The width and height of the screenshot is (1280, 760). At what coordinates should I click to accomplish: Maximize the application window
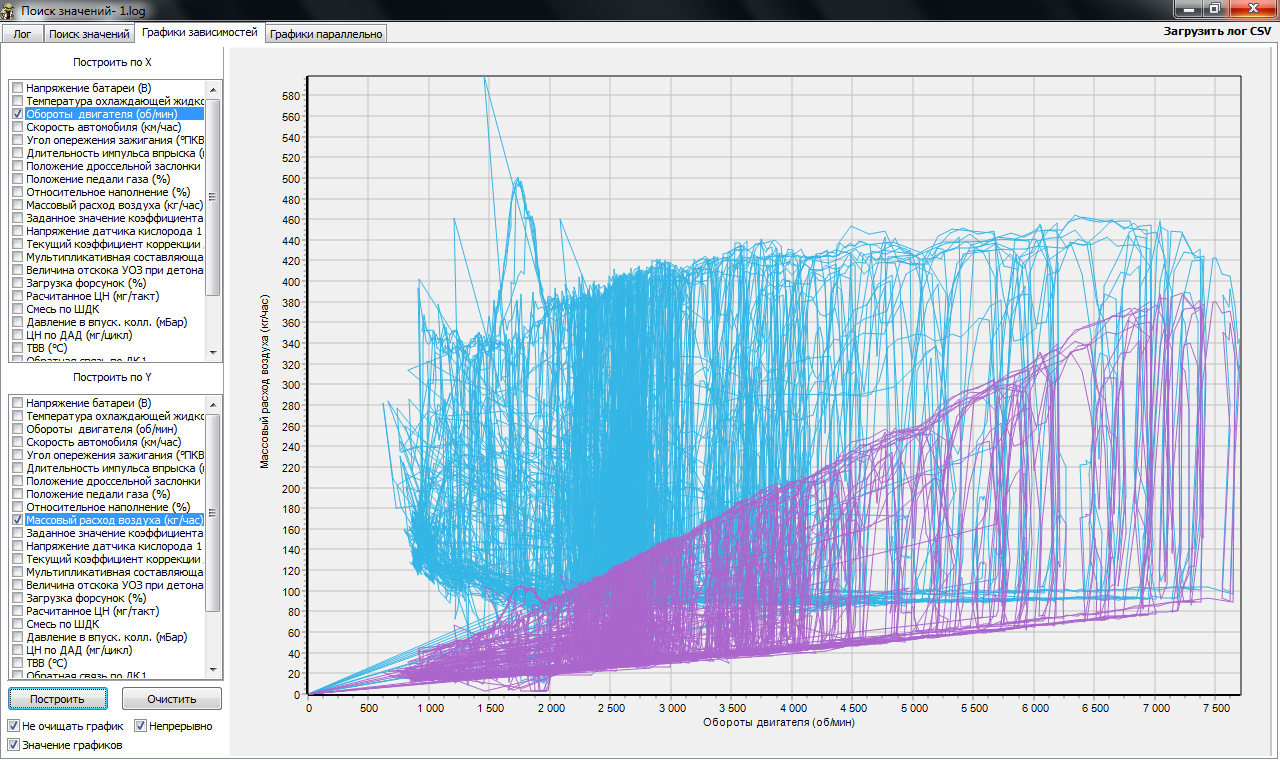point(1215,8)
